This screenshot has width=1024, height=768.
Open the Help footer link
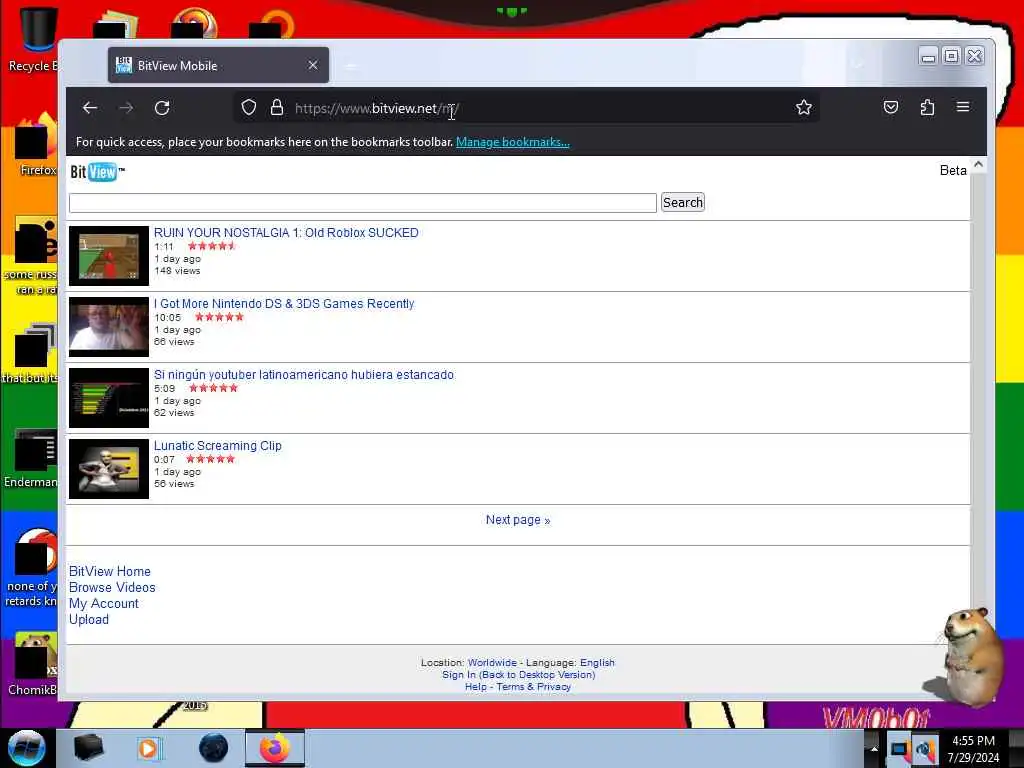(x=475, y=686)
